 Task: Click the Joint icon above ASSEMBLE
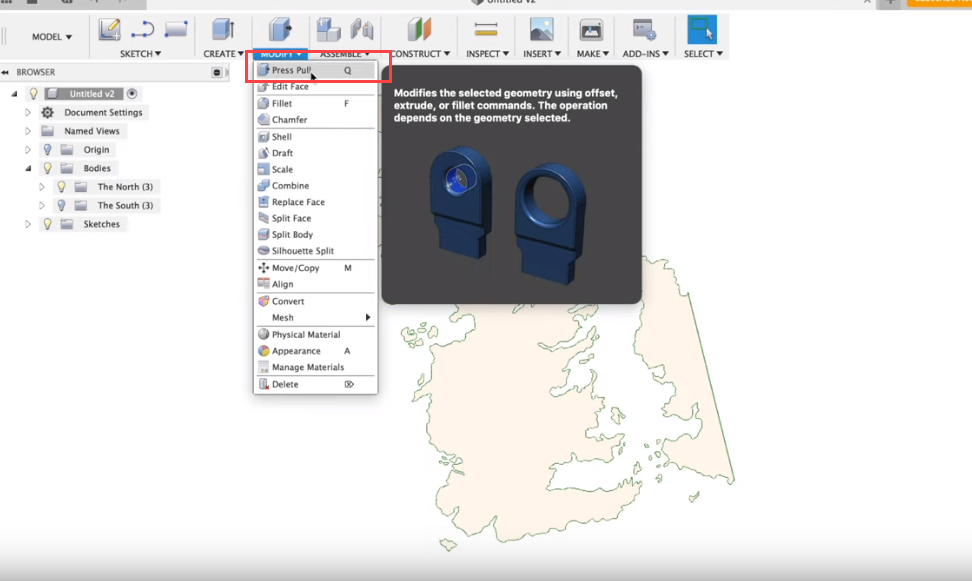(362, 29)
